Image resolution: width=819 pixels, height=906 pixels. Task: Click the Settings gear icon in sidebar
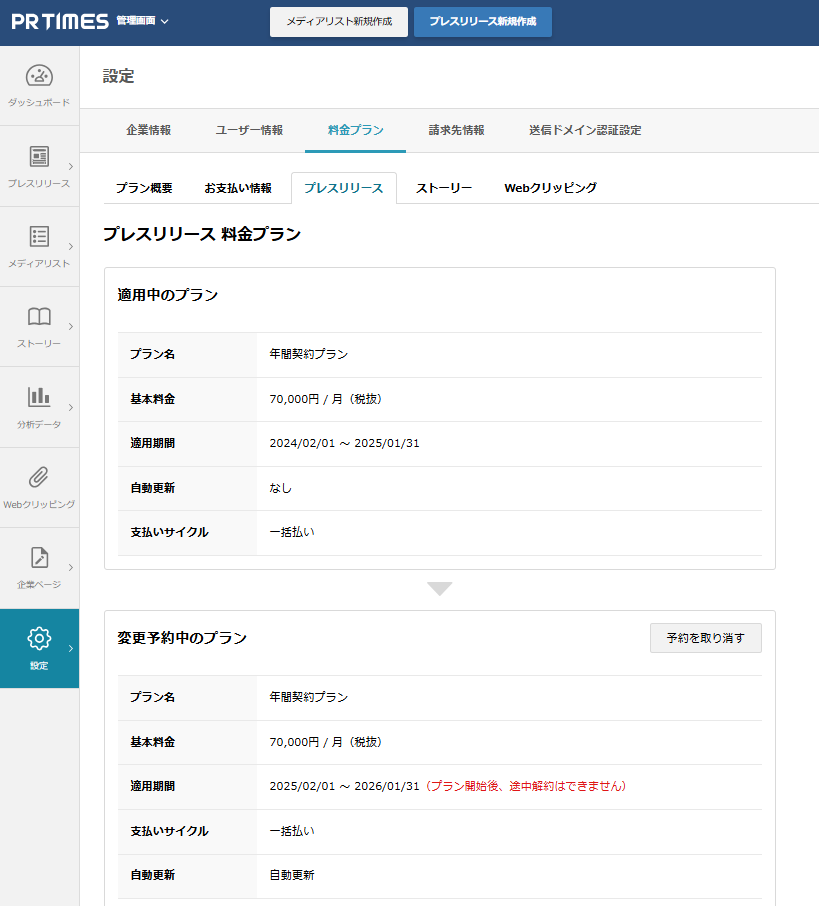(39, 638)
